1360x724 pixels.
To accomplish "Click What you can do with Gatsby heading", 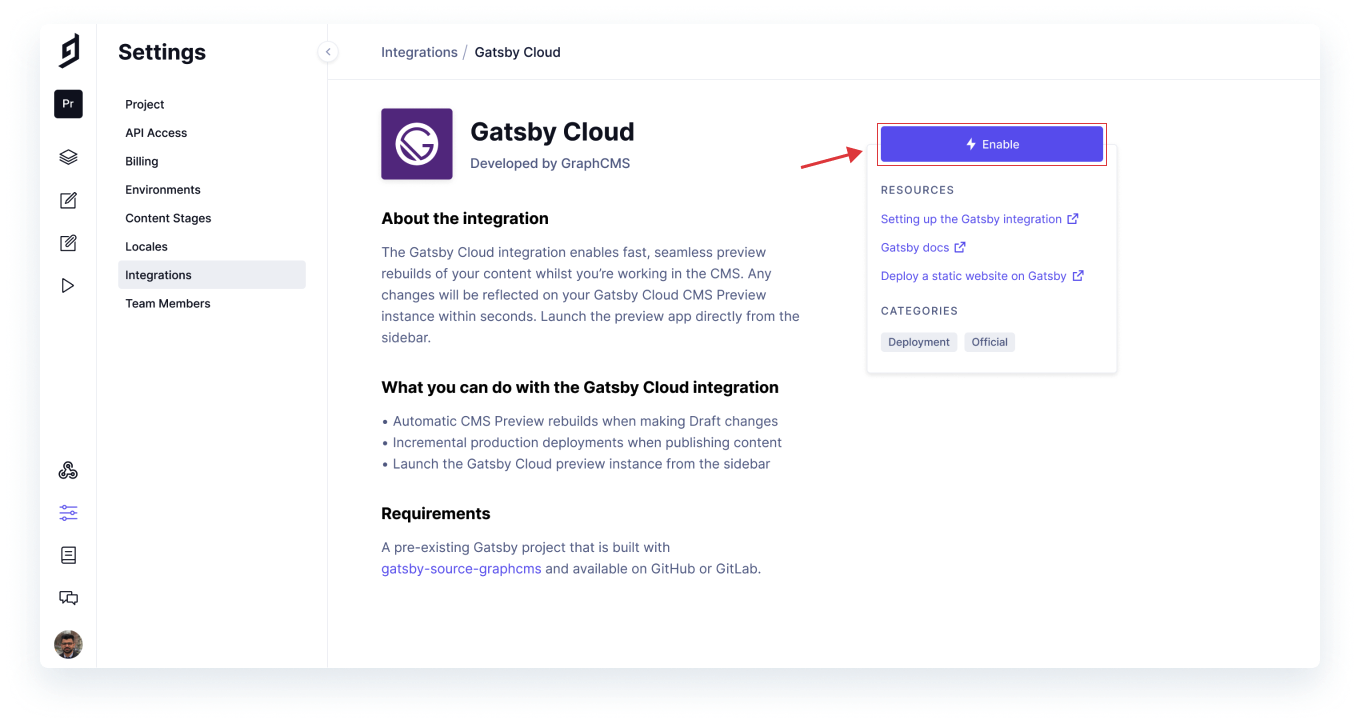I will (x=580, y=387).
